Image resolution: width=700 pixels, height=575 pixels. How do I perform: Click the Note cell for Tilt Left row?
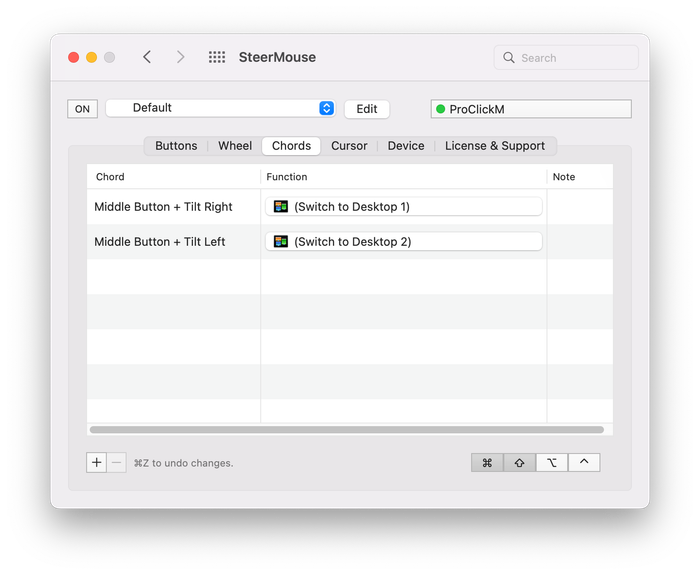[x=580, y=242]
